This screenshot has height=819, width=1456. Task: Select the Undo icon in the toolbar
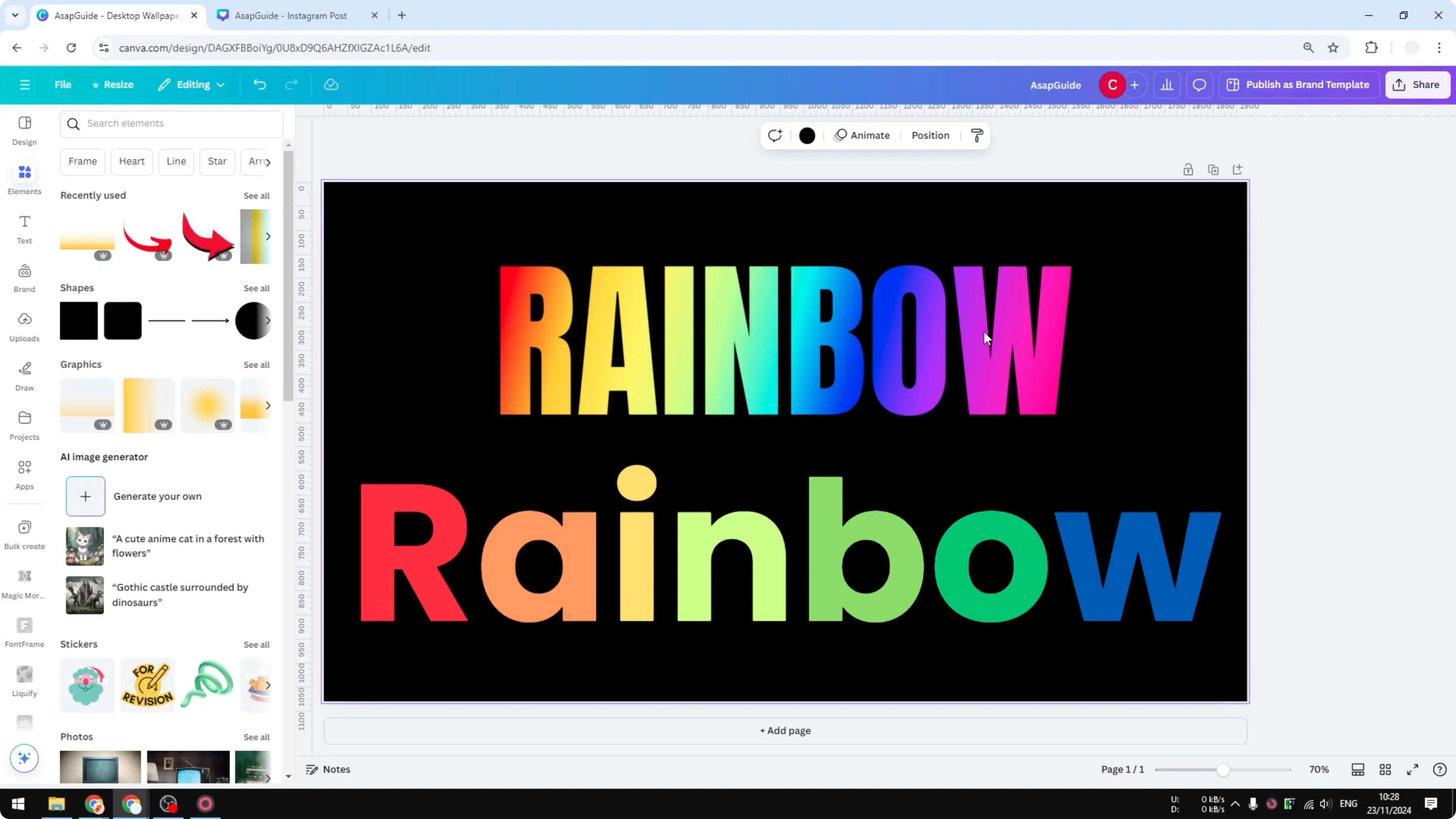click(260, 84)
